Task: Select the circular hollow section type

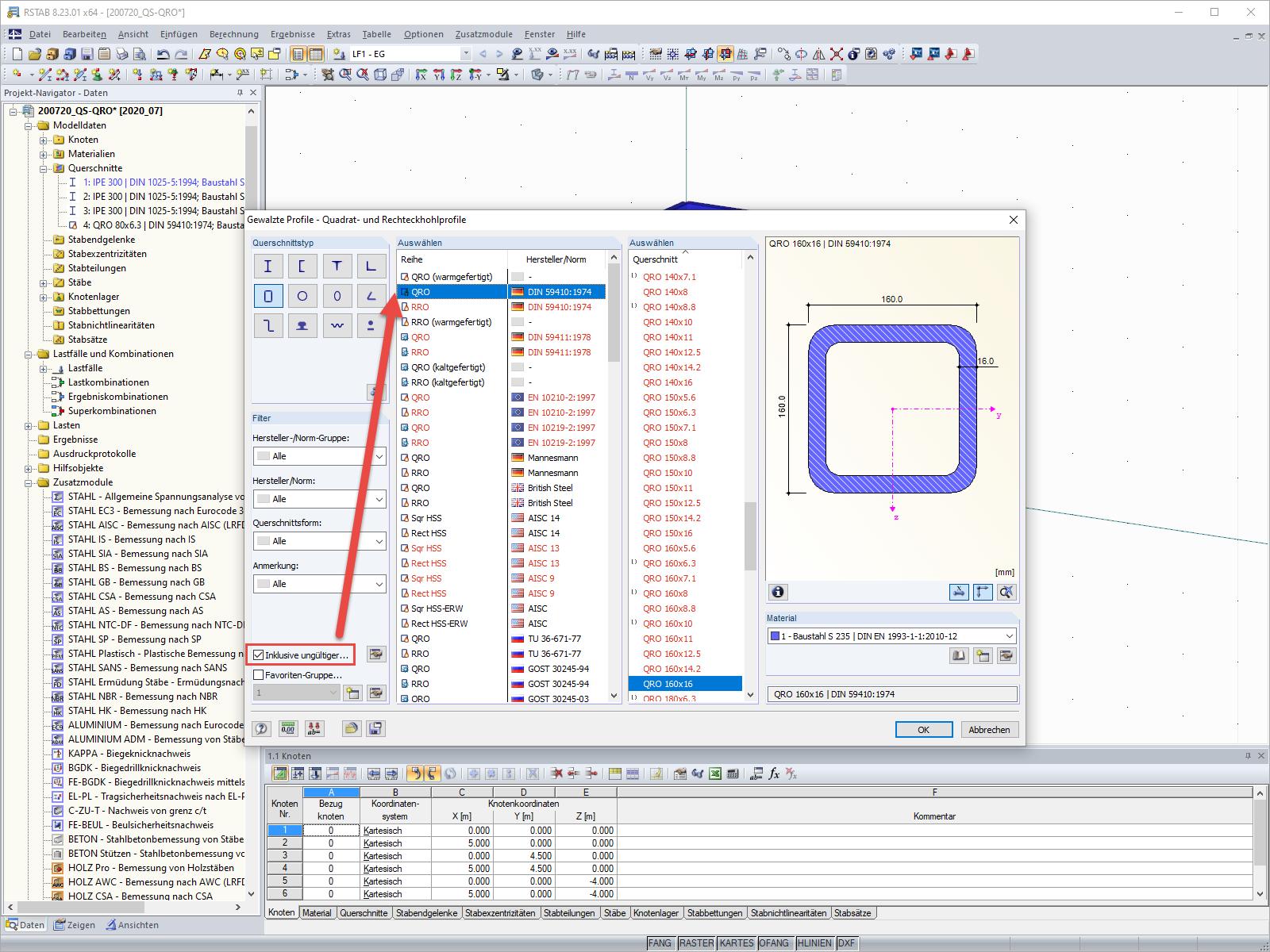Action: [302, 296]
